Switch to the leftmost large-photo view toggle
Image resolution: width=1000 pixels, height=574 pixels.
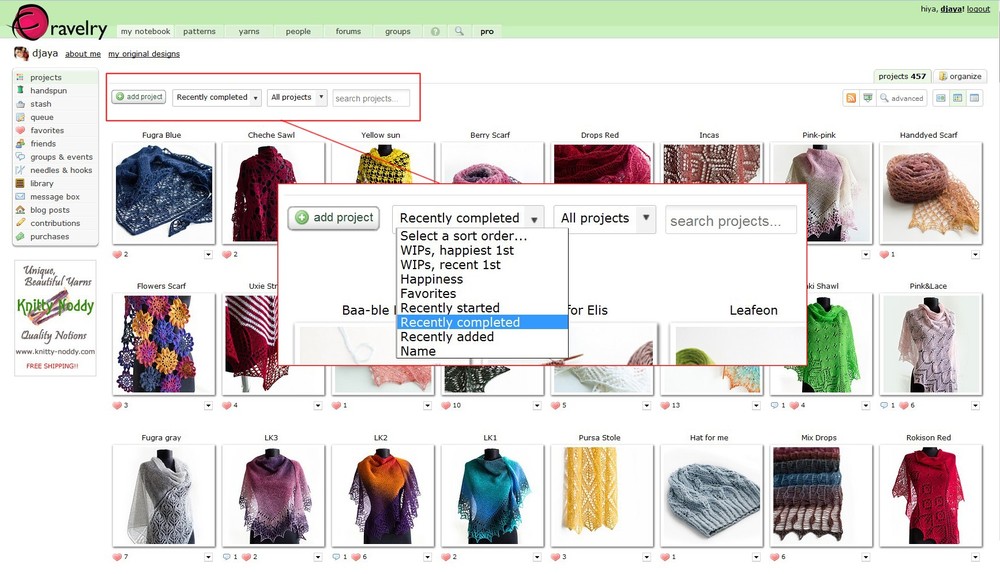click(x=941, y=98)
